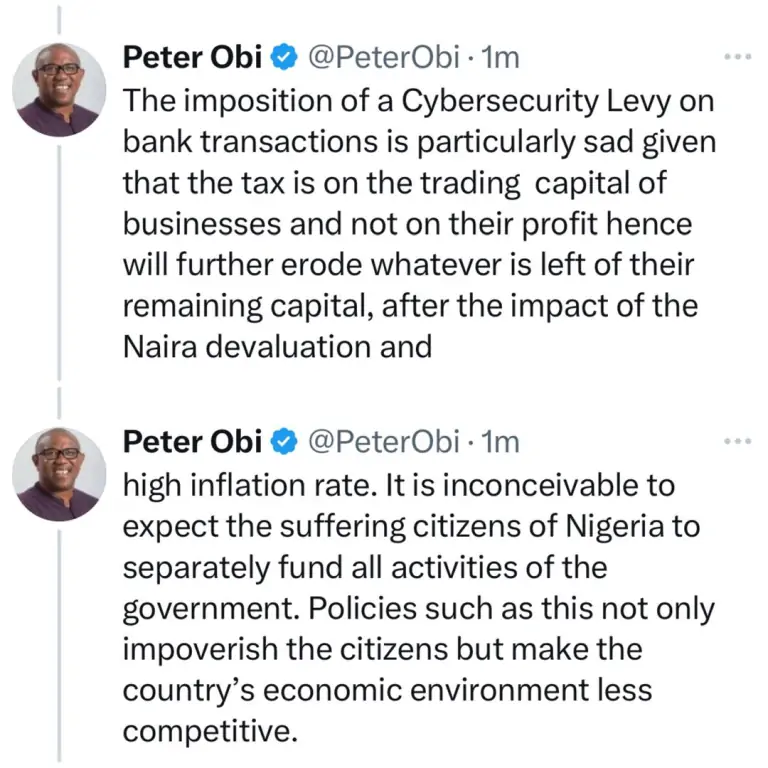This screenshot has height=768, width=768.
Task: Click the thread line below the second avatar
Action: (58, 640)
